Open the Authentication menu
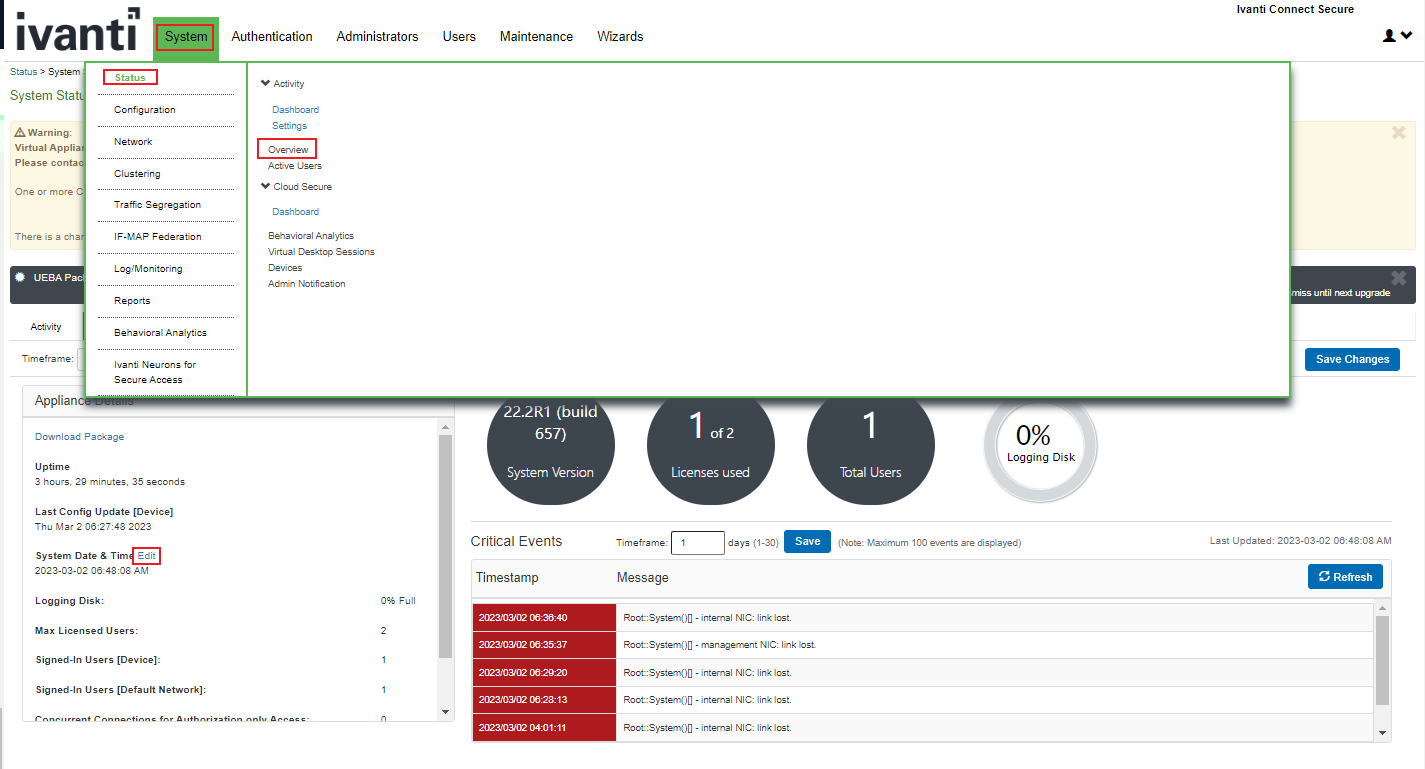The width and height of the screenshot is (1425, 769). pos(271,36)
